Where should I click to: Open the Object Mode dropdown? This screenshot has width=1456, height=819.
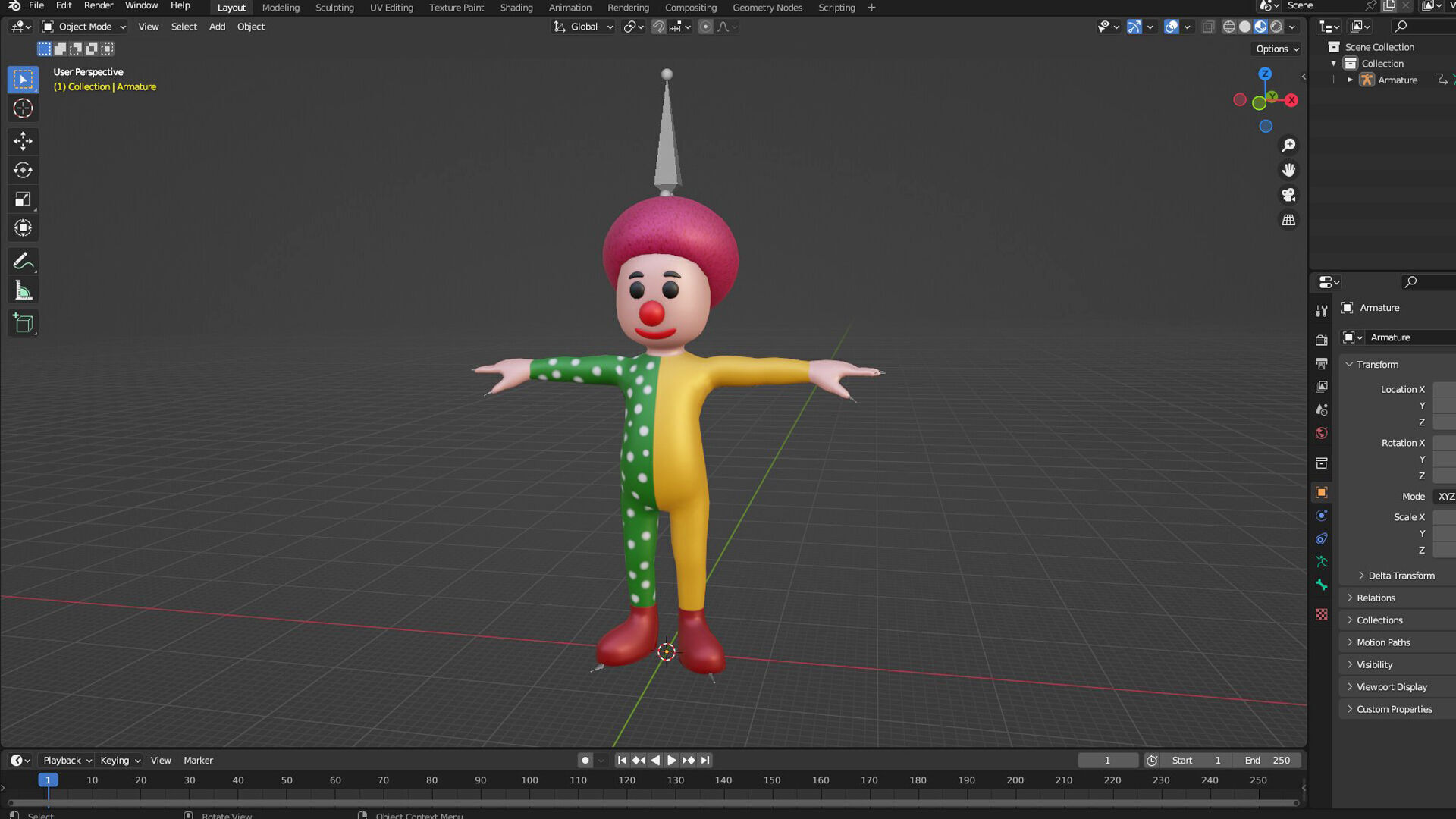coord(83,27)
